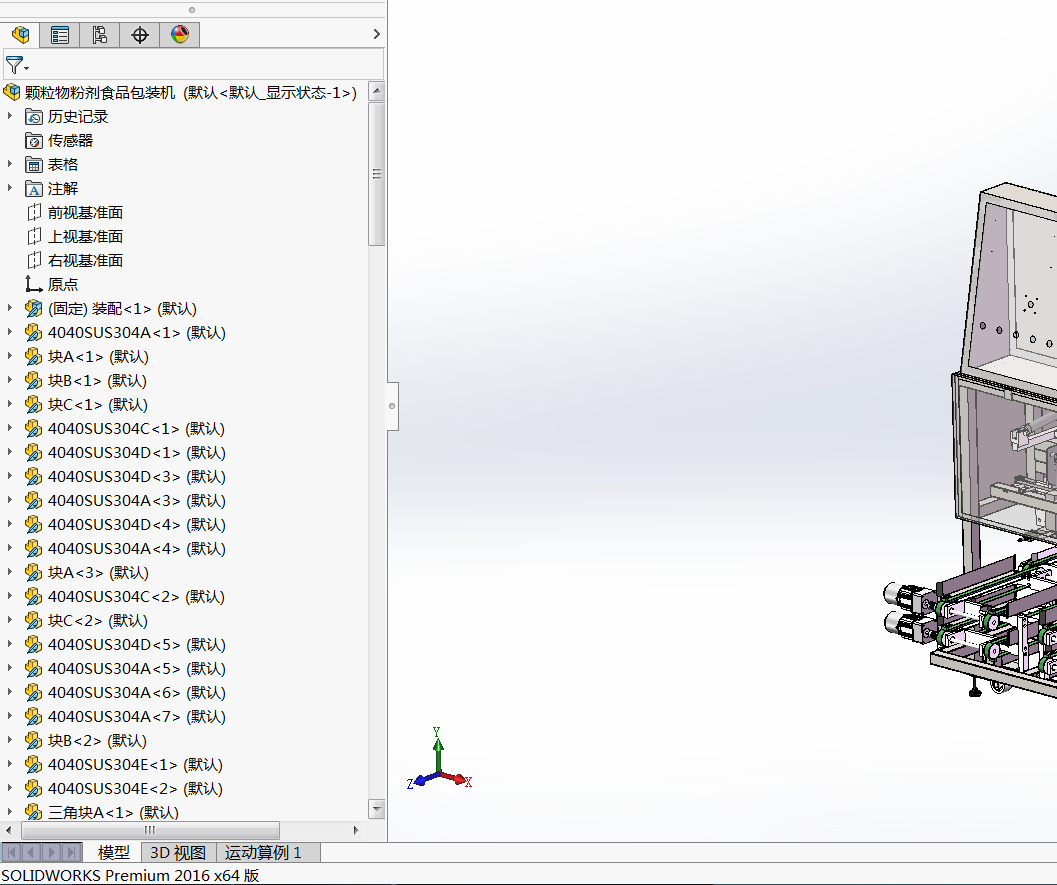Jump to first bottom tab arrow
1057x885 pixels.
[x=11, y=853]
